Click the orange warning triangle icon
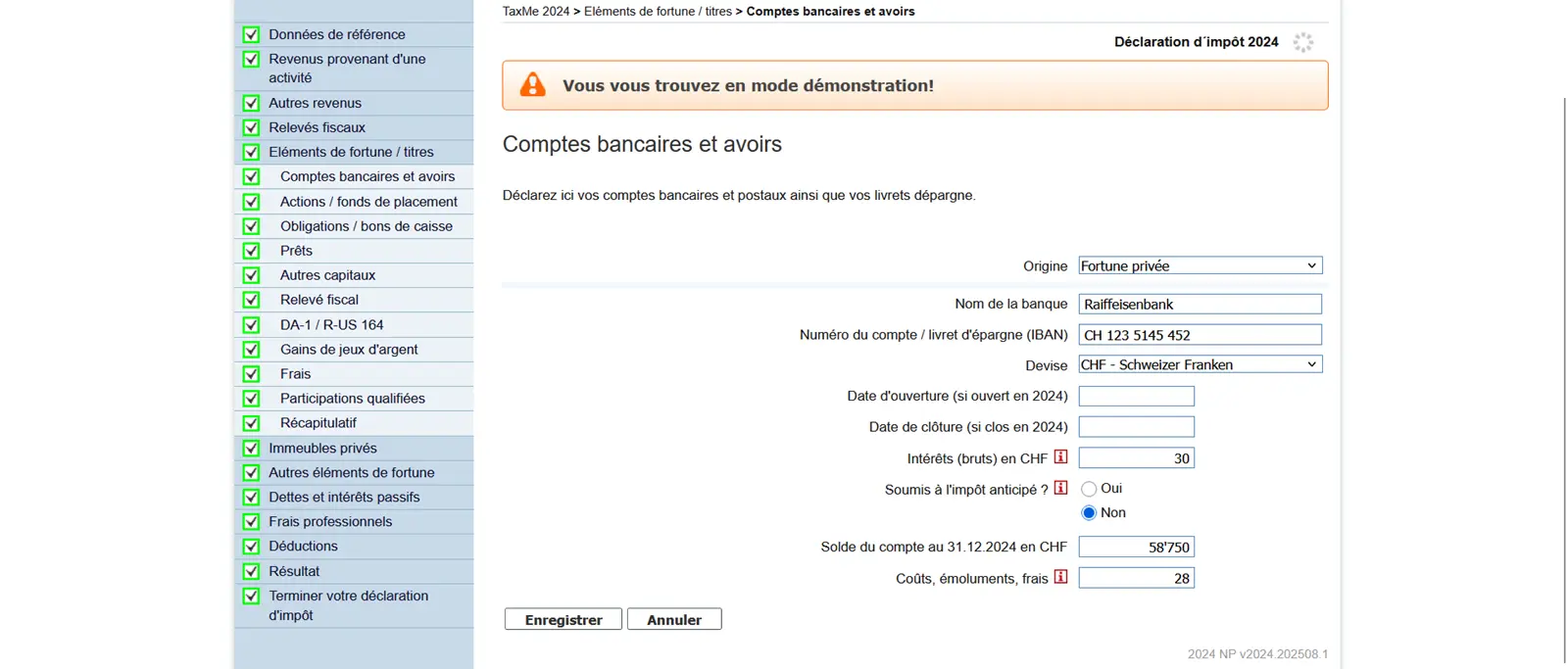Viewport: 1568px width, 669px height. point(532,85)
